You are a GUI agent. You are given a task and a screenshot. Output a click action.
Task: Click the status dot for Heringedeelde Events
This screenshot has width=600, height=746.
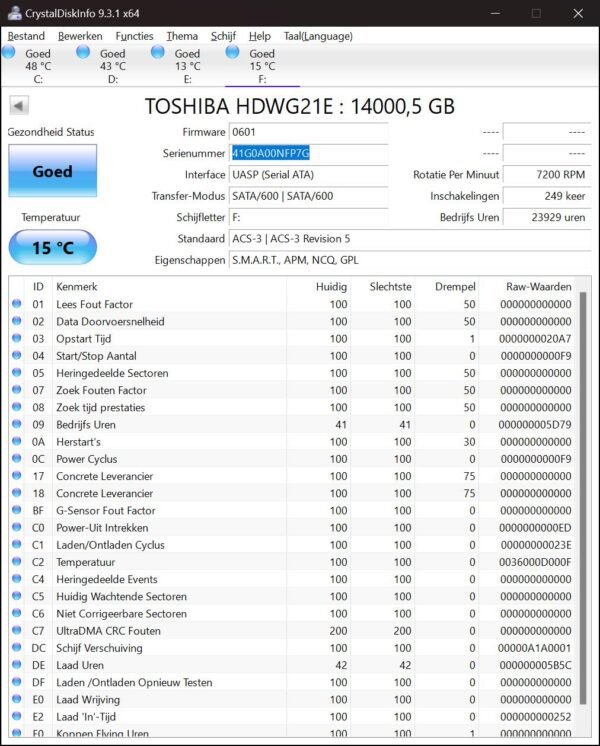pyautogui.click(x=17, y=579)
